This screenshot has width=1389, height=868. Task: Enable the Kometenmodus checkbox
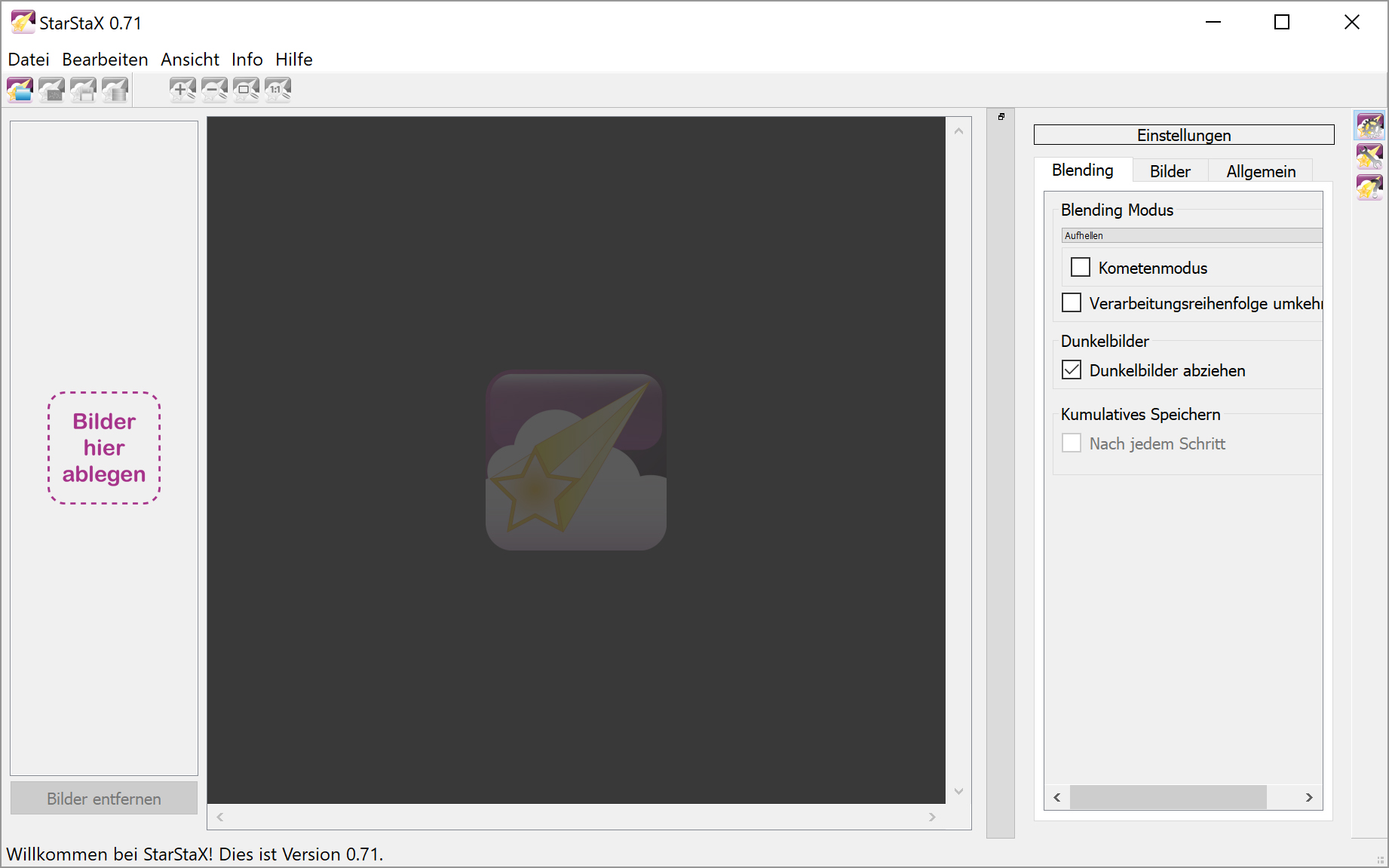click(1081, 268)
